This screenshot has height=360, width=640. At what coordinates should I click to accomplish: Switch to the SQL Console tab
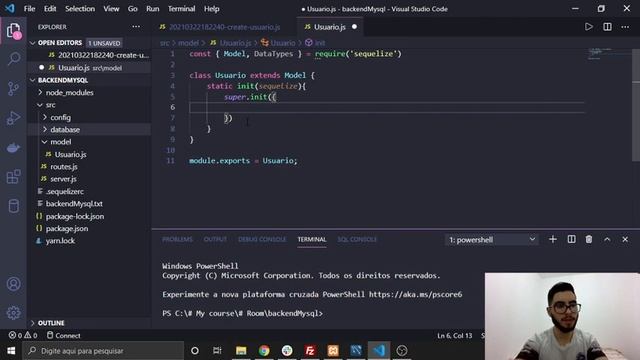pos(357,240)
